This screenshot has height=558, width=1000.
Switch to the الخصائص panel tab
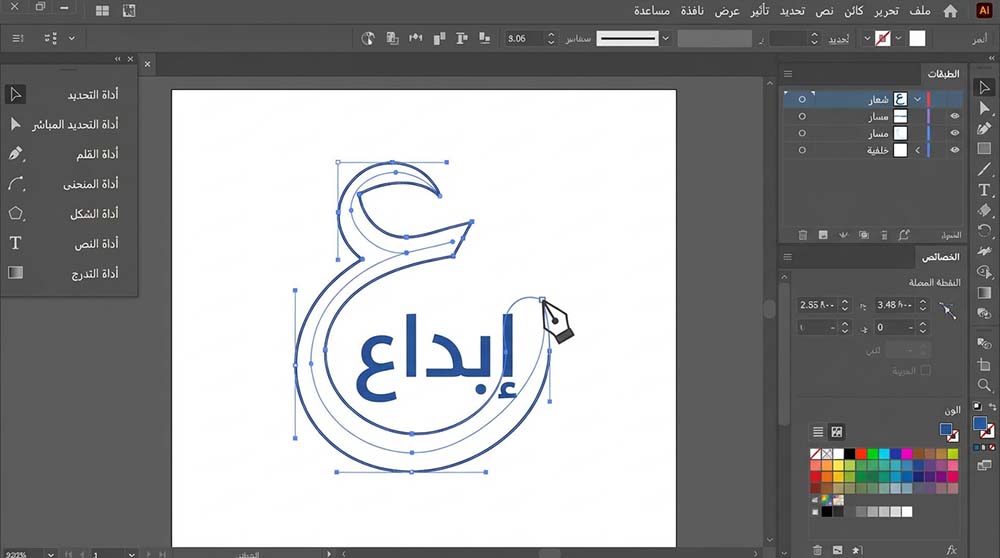click(940, 257)
